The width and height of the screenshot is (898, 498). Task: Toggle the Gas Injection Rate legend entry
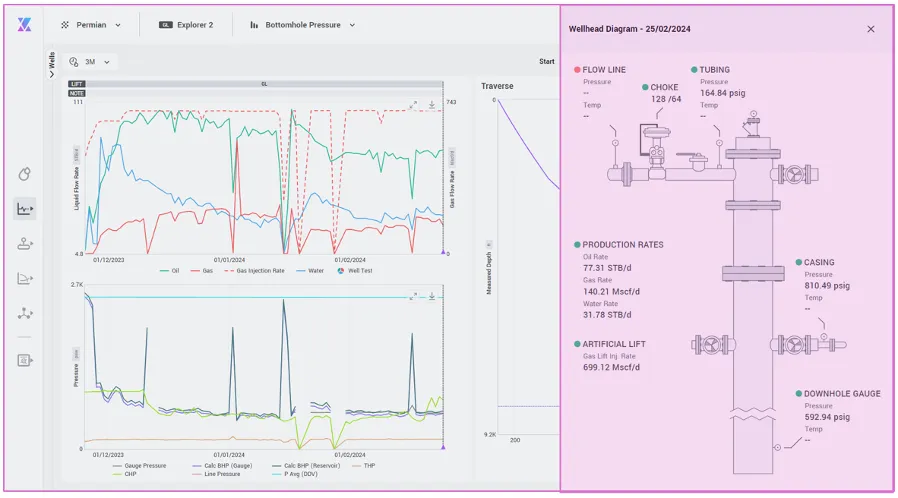point(254,271)
